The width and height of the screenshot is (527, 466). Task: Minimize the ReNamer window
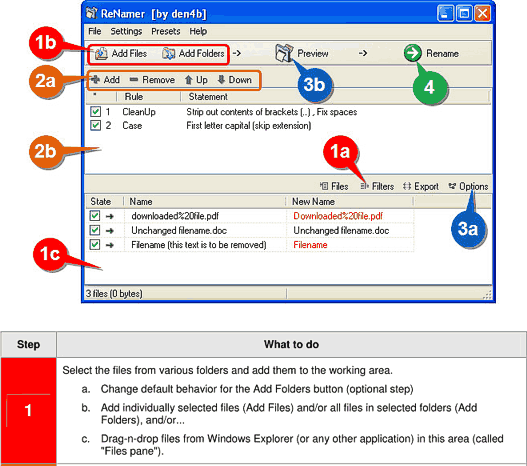[x=445, y=14]
